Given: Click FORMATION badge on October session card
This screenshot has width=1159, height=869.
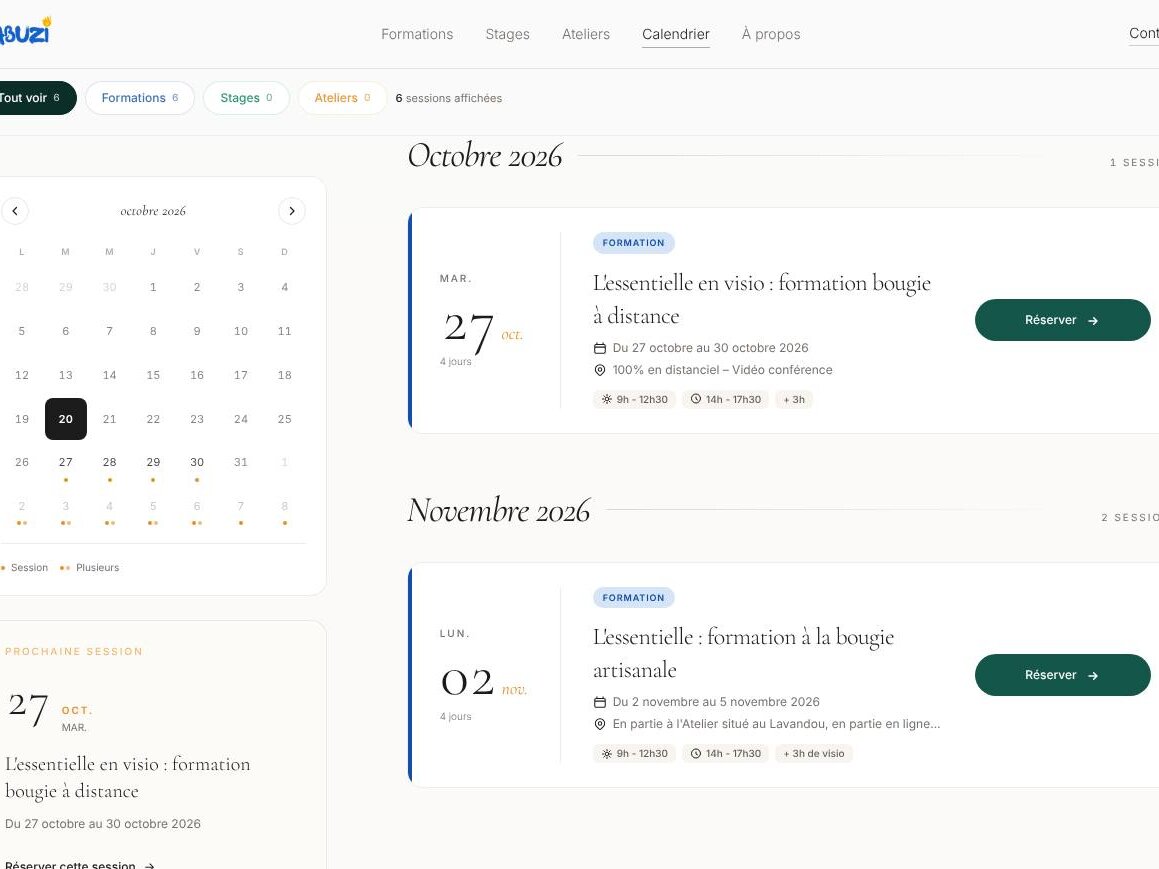Looking at the screenshot, I should 633,242.
